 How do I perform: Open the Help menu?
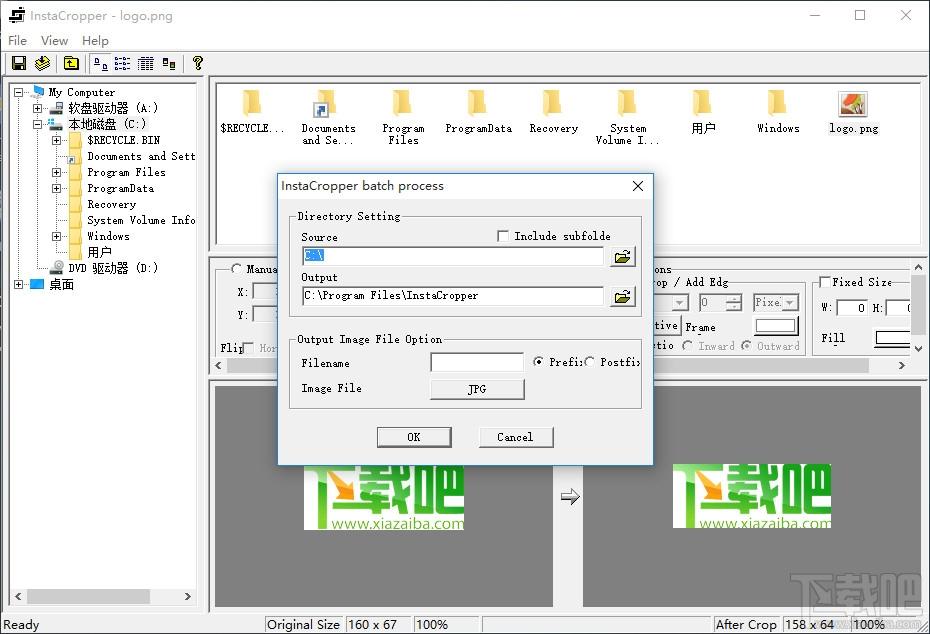coord(95,40)
